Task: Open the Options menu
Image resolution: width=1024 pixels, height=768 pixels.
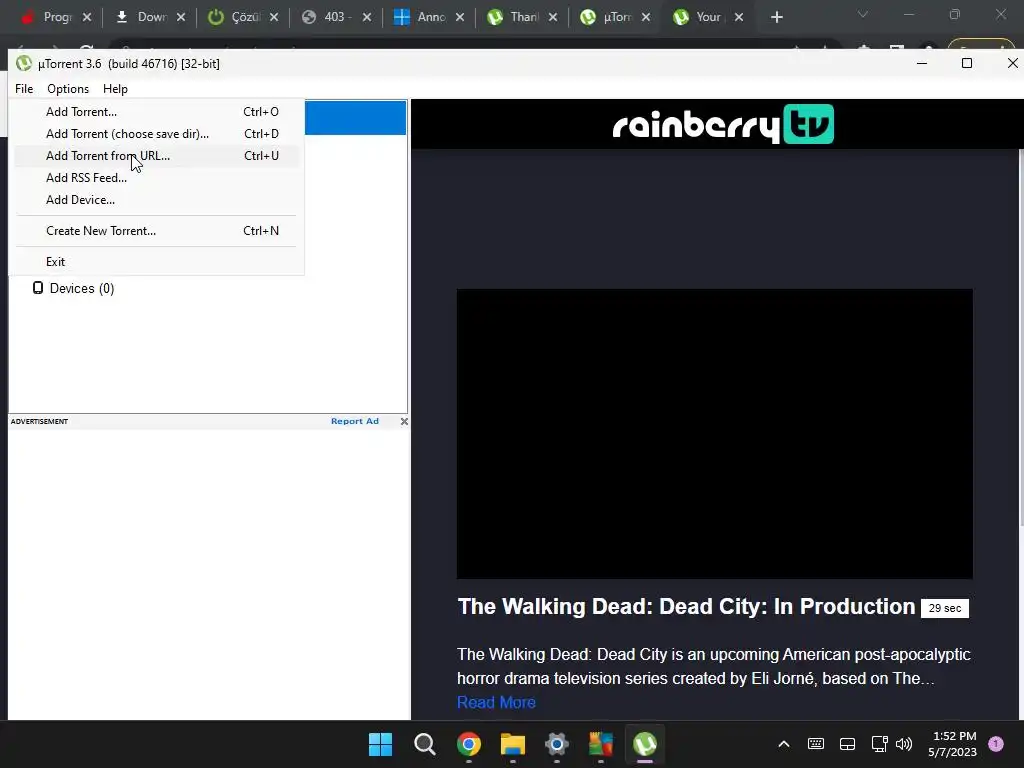Action: [x=68, y=89]
